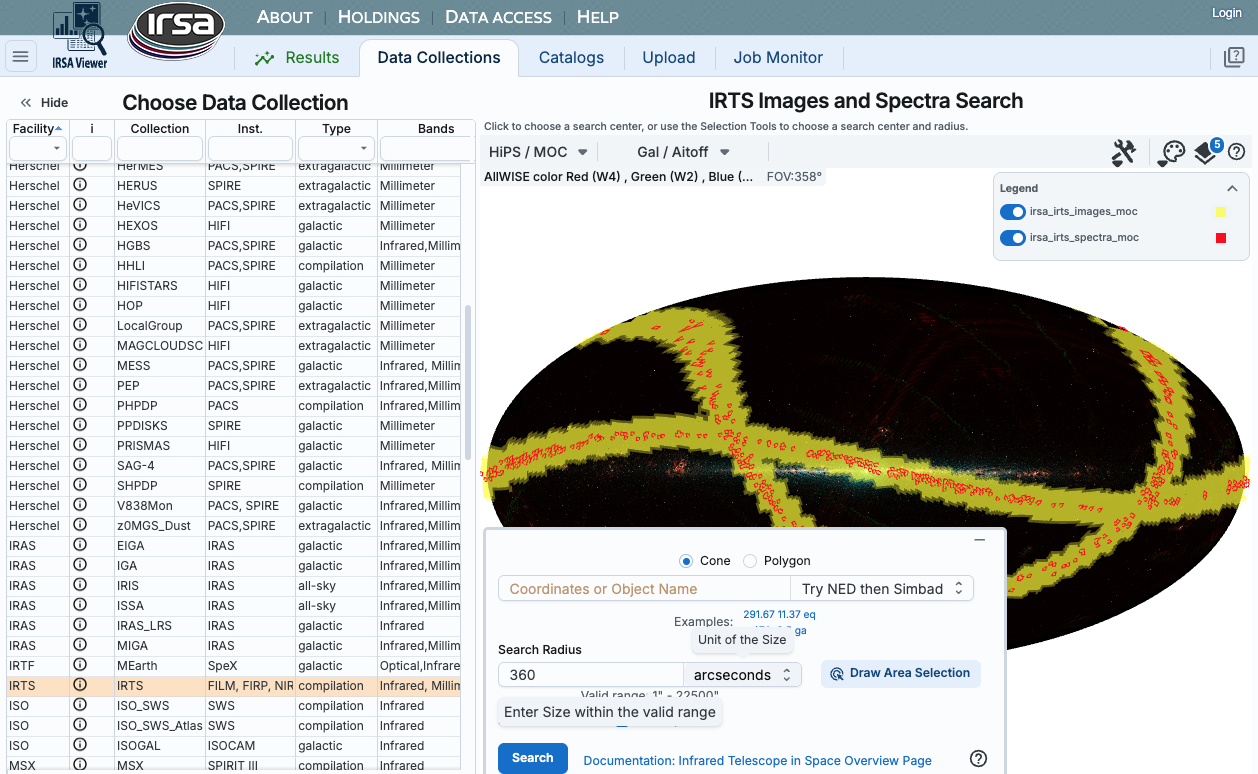The height and width of the screenshot is (774, 1258).
Task: Open the arcseconds unit dropdown
Action: [742, 675]
